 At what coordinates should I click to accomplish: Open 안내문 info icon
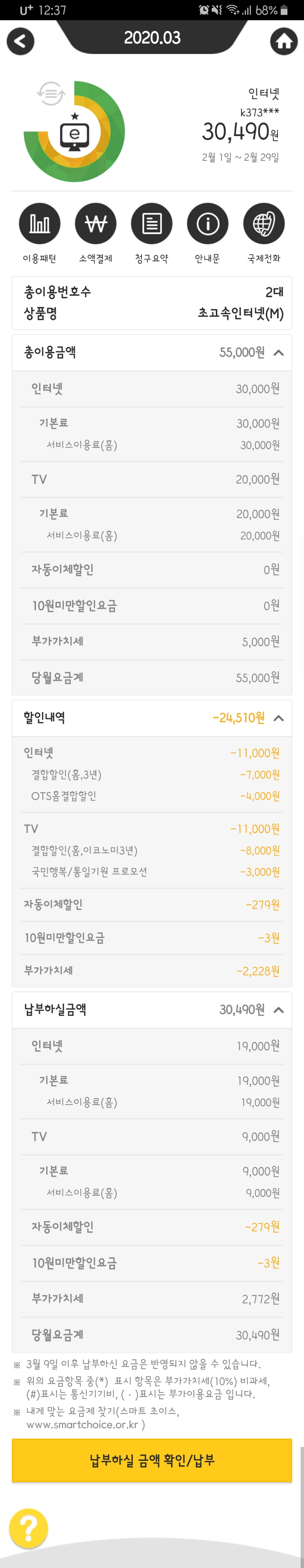[x=208, y=223]
